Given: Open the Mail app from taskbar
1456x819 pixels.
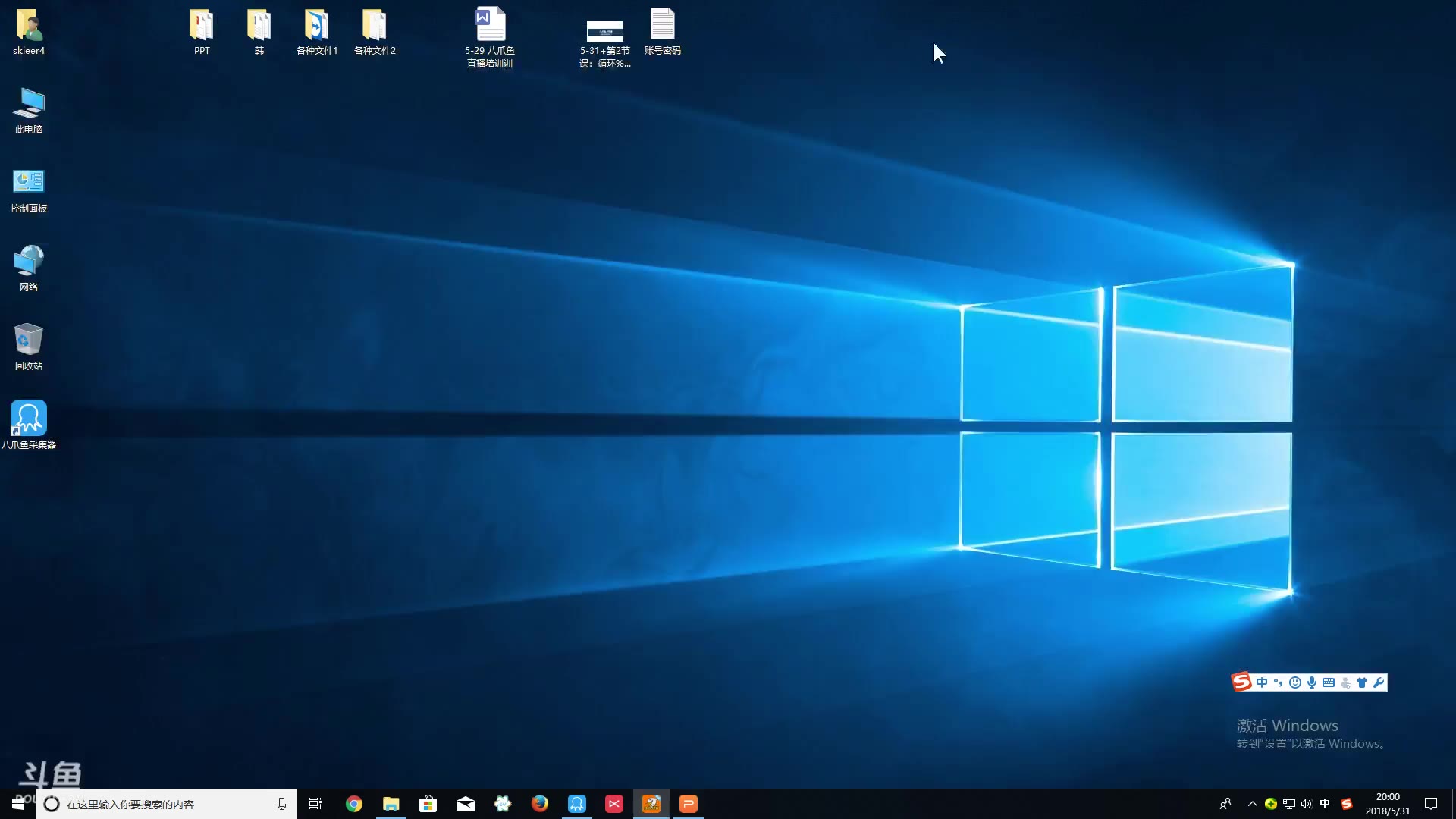Looking at the screenshot, I should tap(466, 804).
